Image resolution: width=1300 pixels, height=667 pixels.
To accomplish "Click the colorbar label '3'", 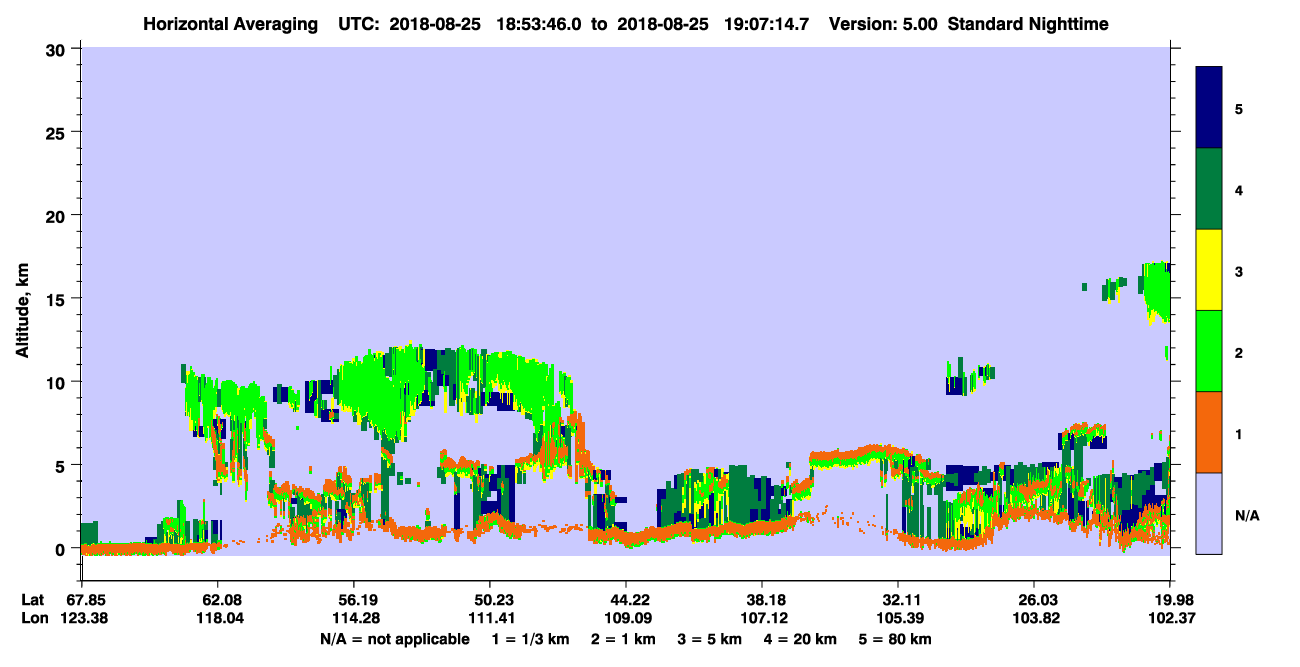I will pos(1239,270).
